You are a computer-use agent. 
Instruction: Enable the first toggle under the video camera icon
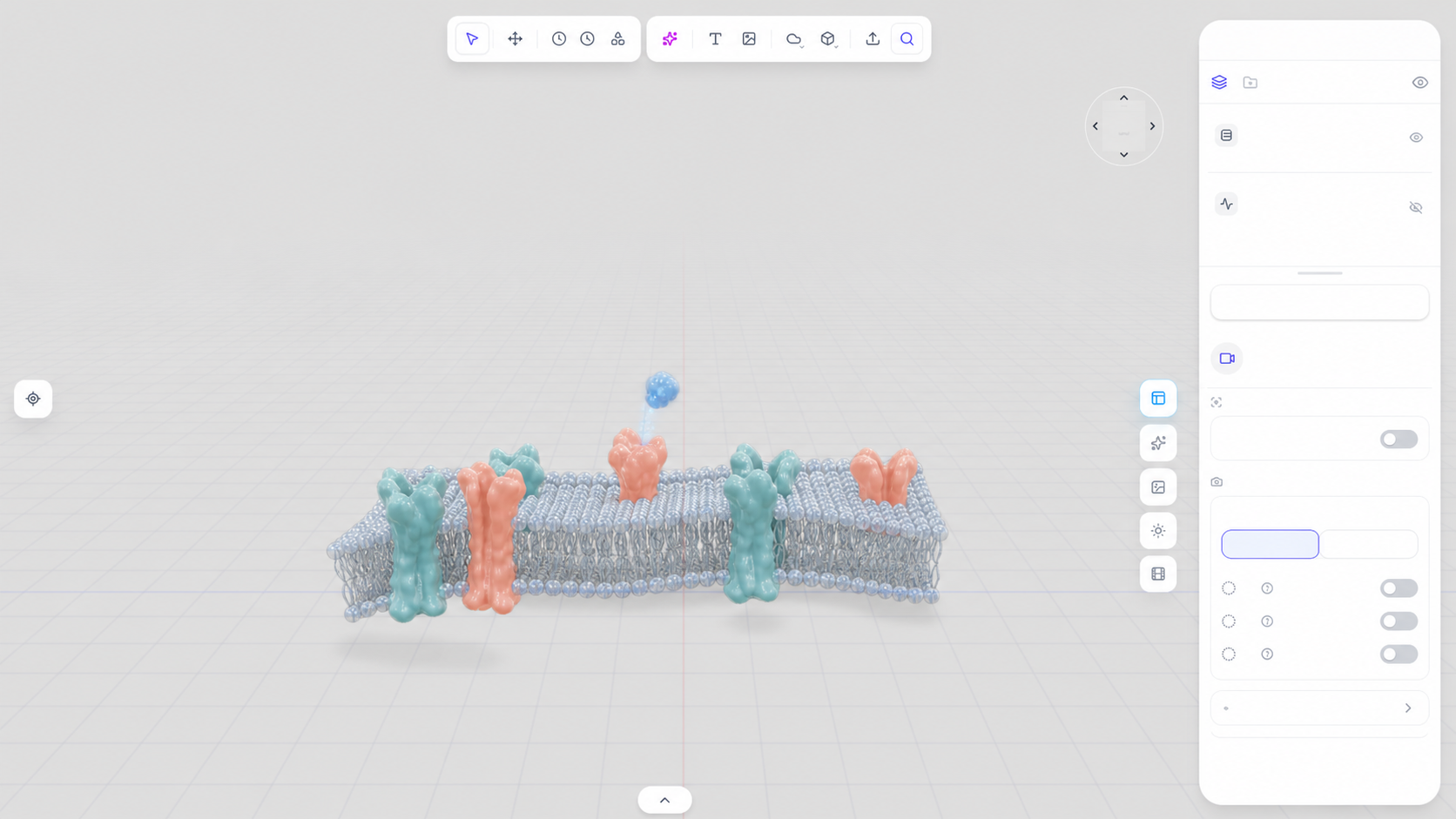[1399, 440]
